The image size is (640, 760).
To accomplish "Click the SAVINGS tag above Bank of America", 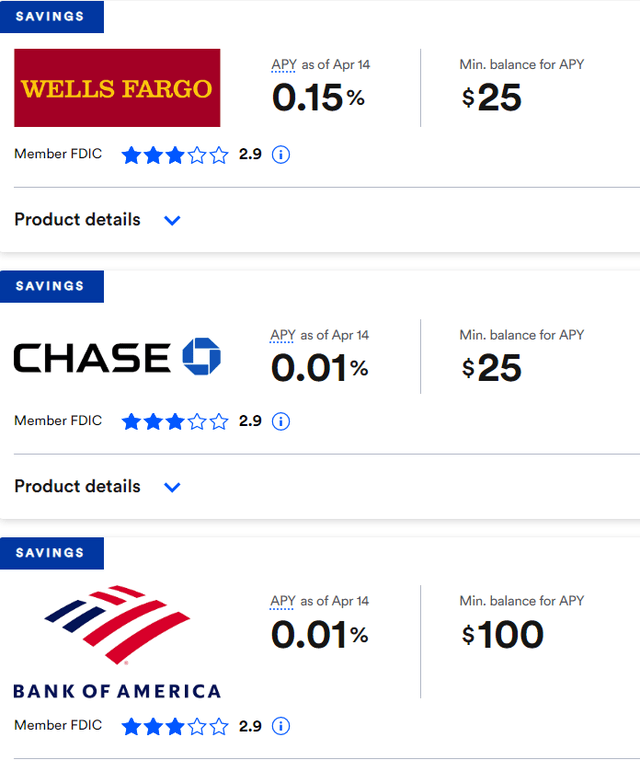I will click(51, 552).
